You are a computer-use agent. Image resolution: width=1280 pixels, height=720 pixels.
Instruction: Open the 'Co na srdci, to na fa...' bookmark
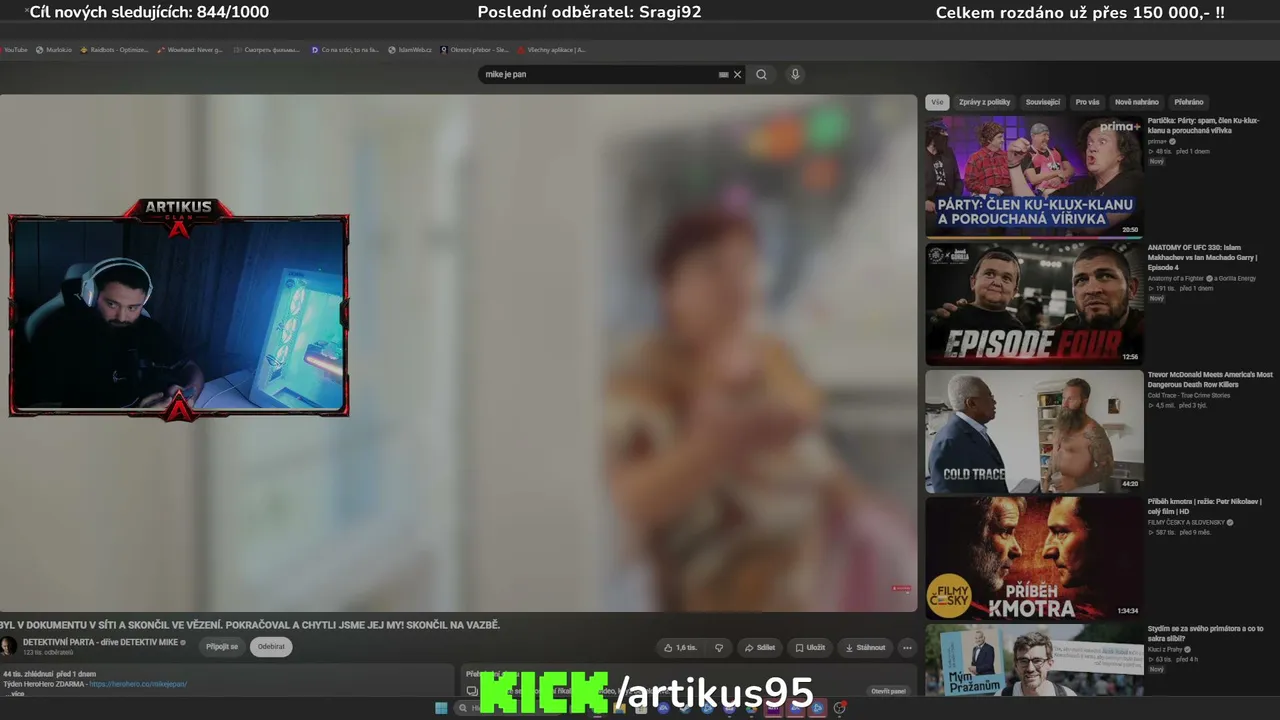[x=345, y=49]
